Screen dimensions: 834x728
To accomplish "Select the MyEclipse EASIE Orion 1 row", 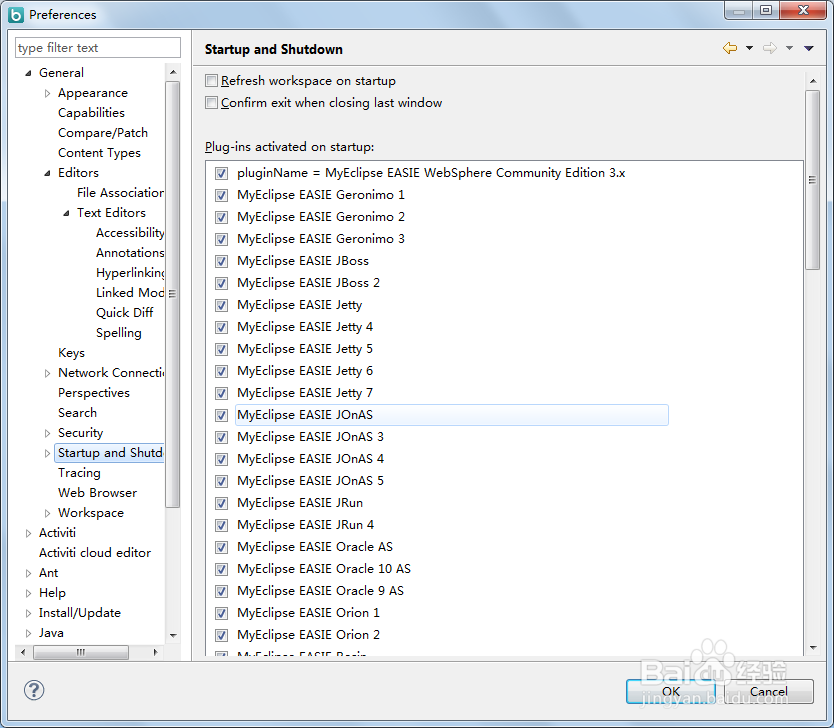I will pos(308,613).
